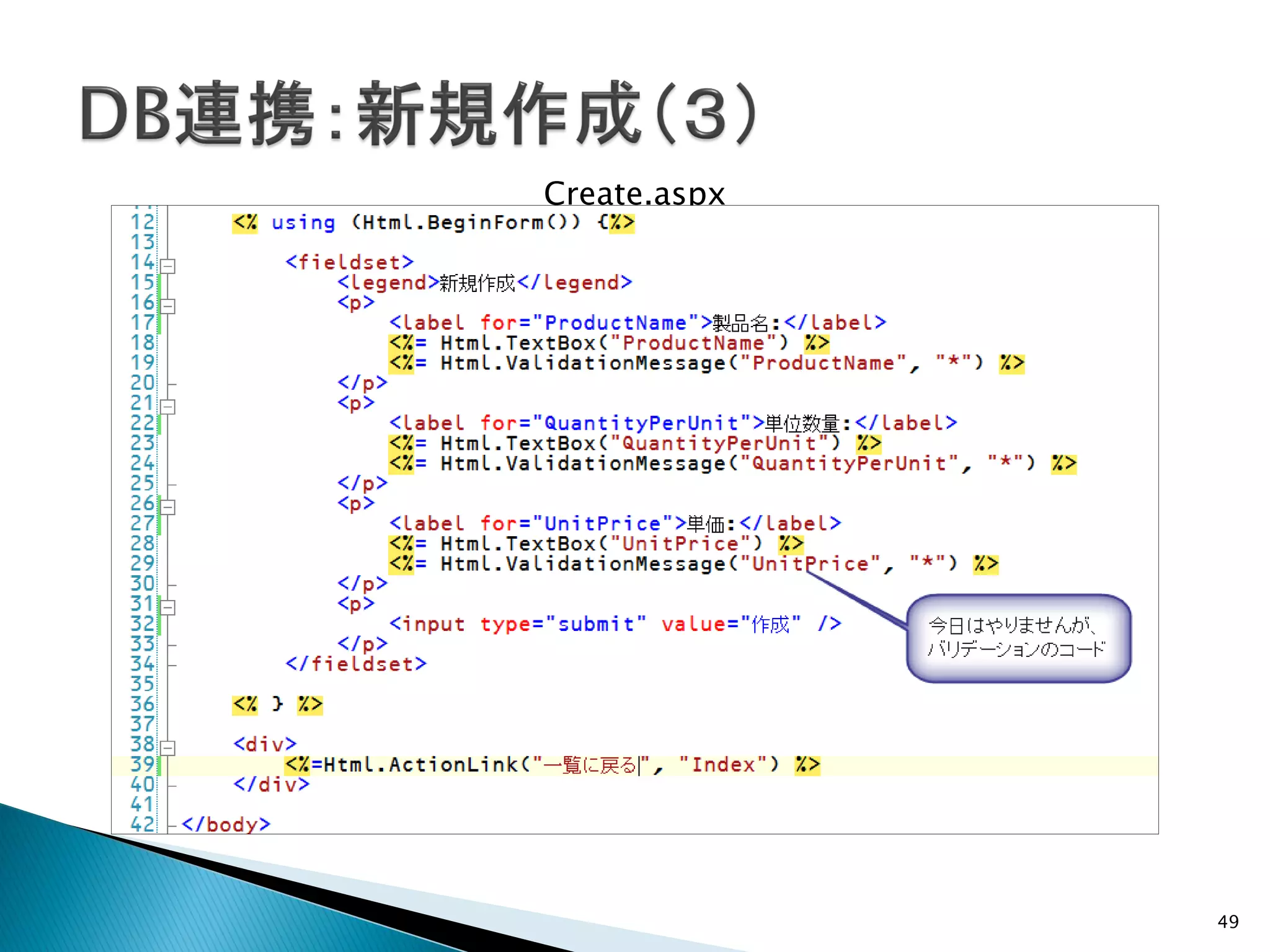This screenshot has width=1270, height=952.
Task: Click the Html.BeginForm() call
Action: pyautogui.click(x=471, y=223)
